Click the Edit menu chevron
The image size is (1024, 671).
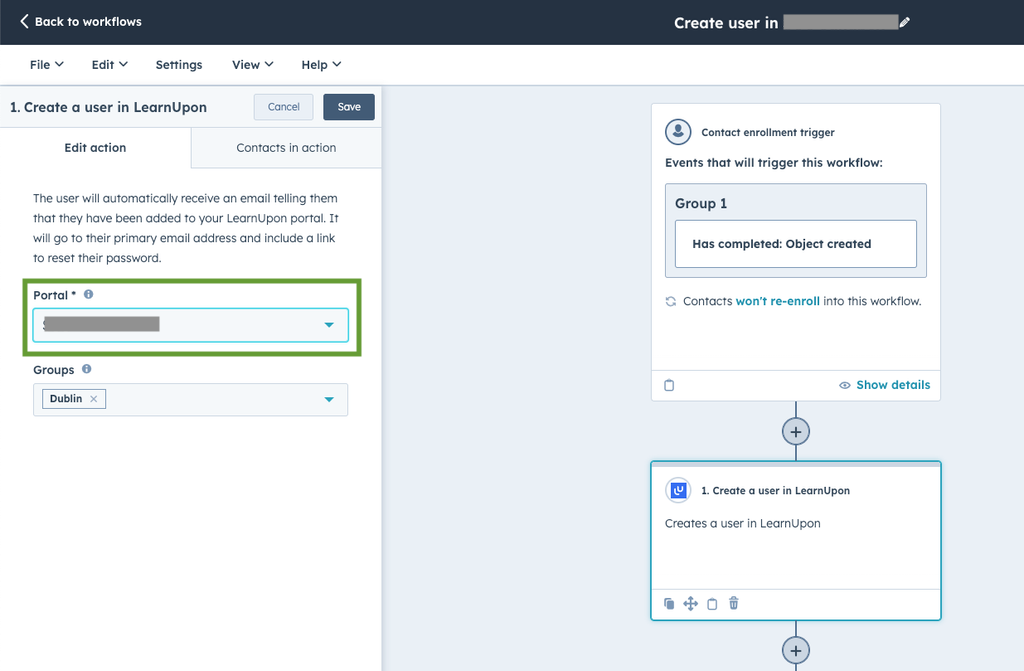[x=123, y=64]
